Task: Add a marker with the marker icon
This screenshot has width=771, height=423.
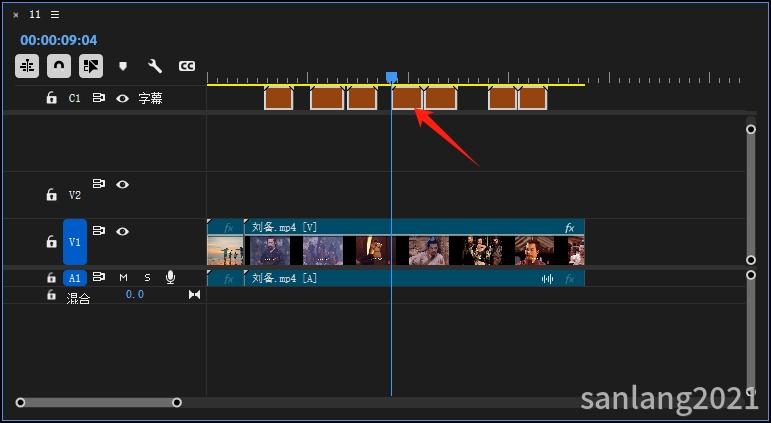Action: tap(123, 66)
